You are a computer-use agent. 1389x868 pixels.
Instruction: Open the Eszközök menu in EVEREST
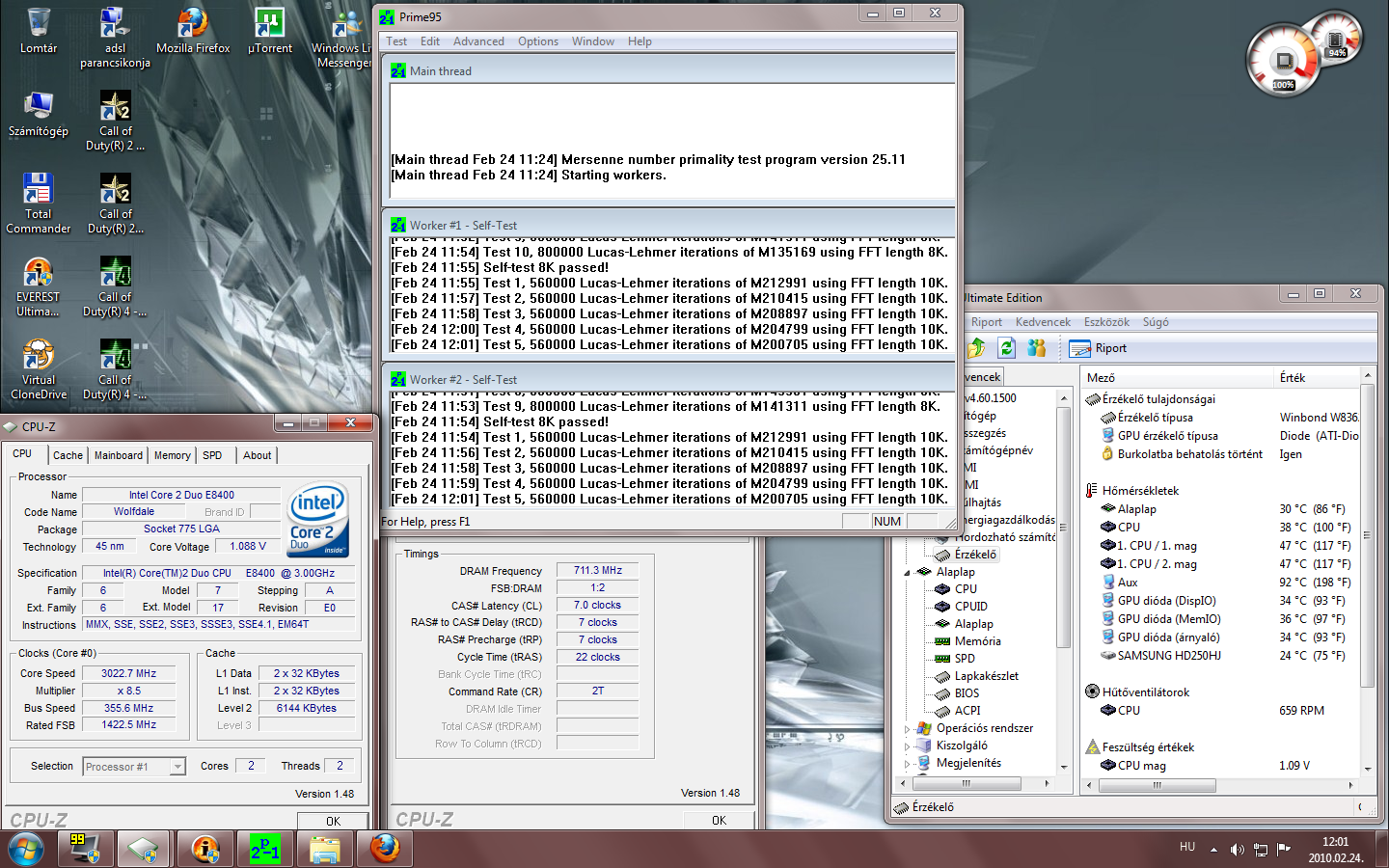pos(1106,322)
